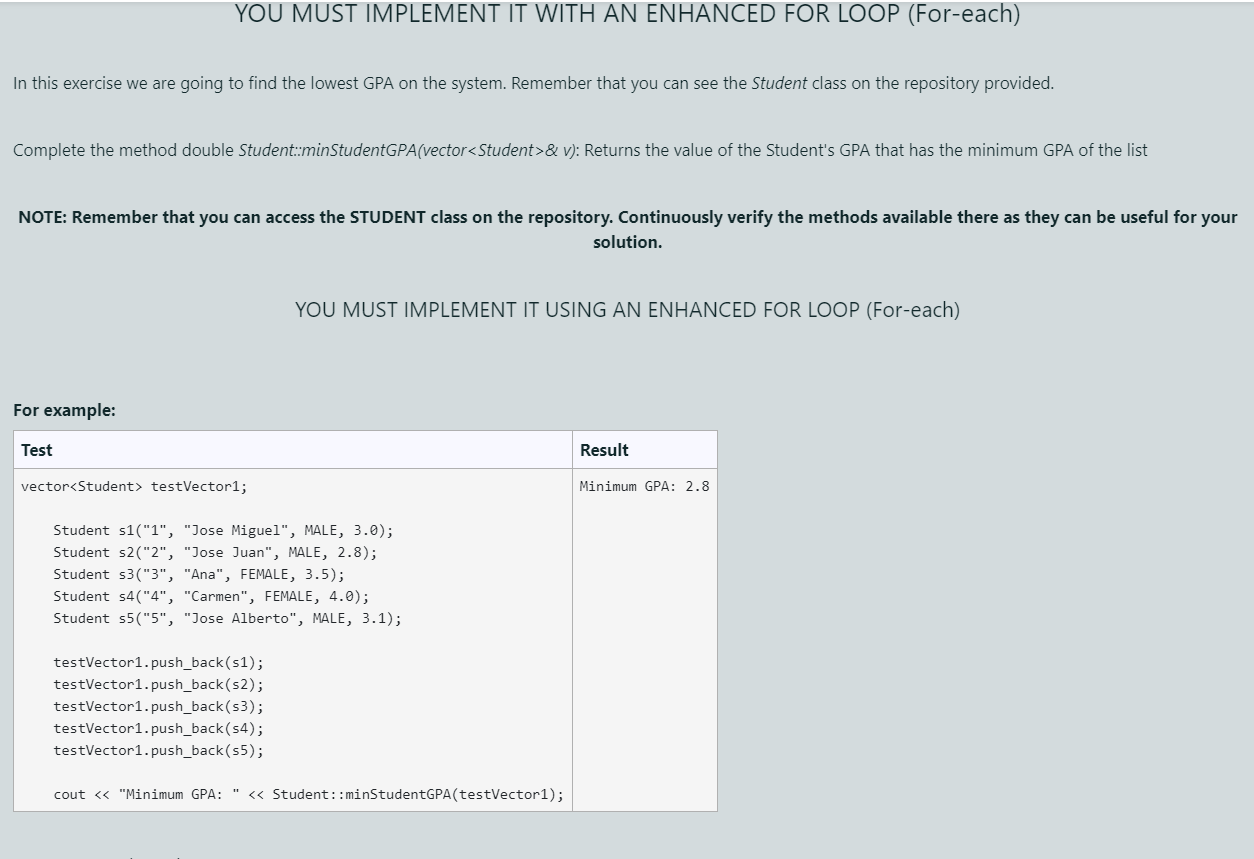1254x859 pixels.
Task: Click the bold NOTE repository reminder paragraph
Action: 627,229
